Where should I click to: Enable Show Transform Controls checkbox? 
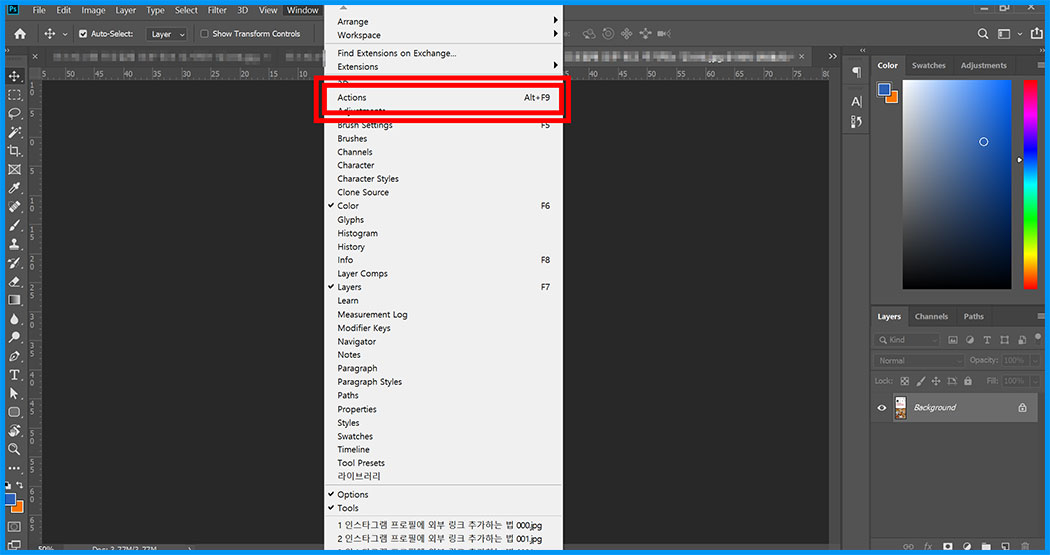coord(205,33)
